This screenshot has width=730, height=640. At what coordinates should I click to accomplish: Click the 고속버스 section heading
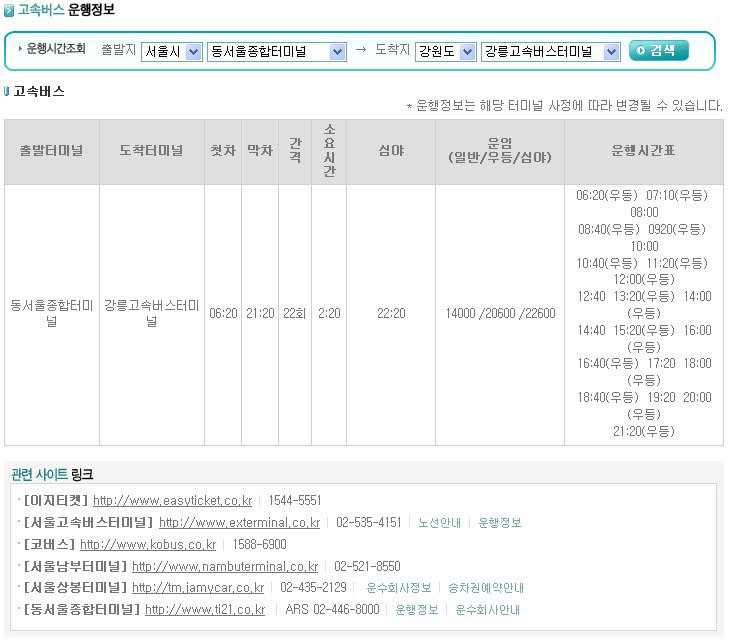[39, 91]
